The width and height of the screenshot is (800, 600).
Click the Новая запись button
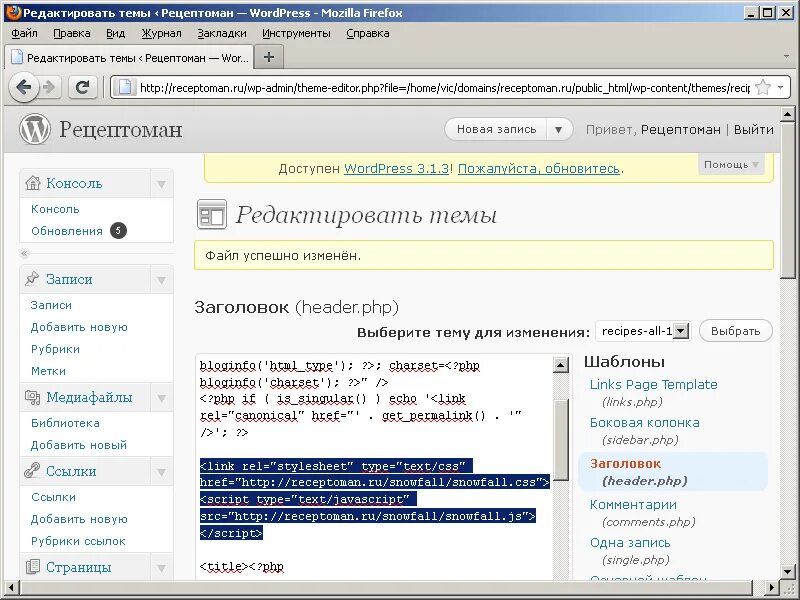[x=496, y=130]
